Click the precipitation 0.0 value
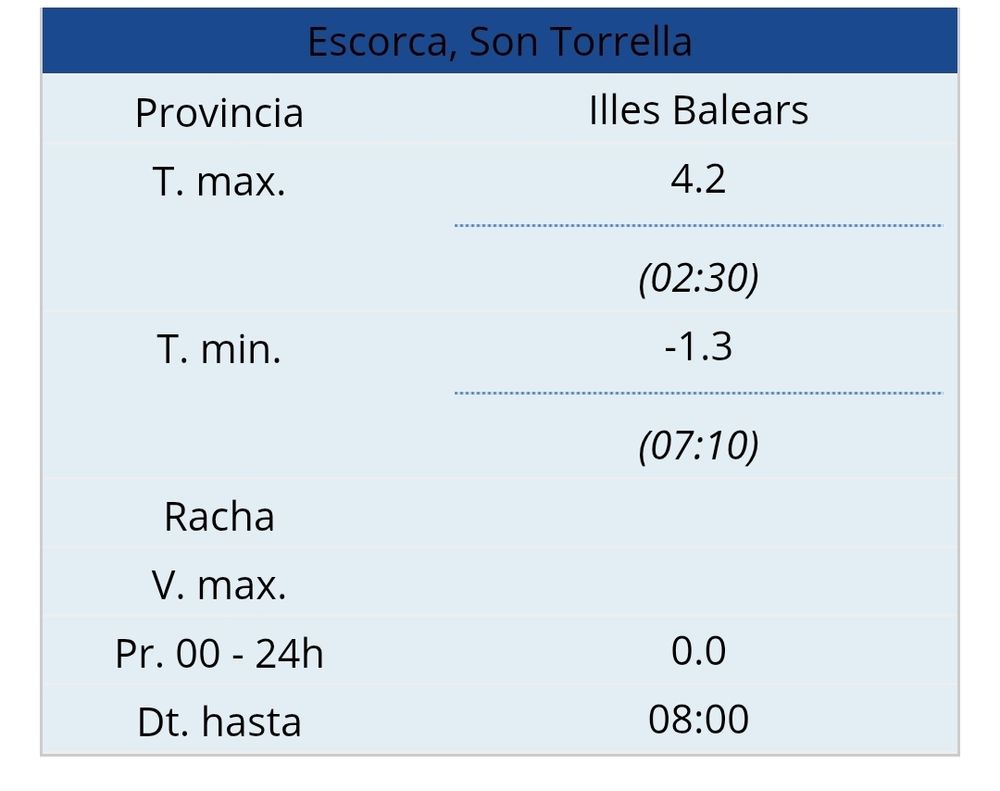 pyautogui.click(x=698, y=651)
